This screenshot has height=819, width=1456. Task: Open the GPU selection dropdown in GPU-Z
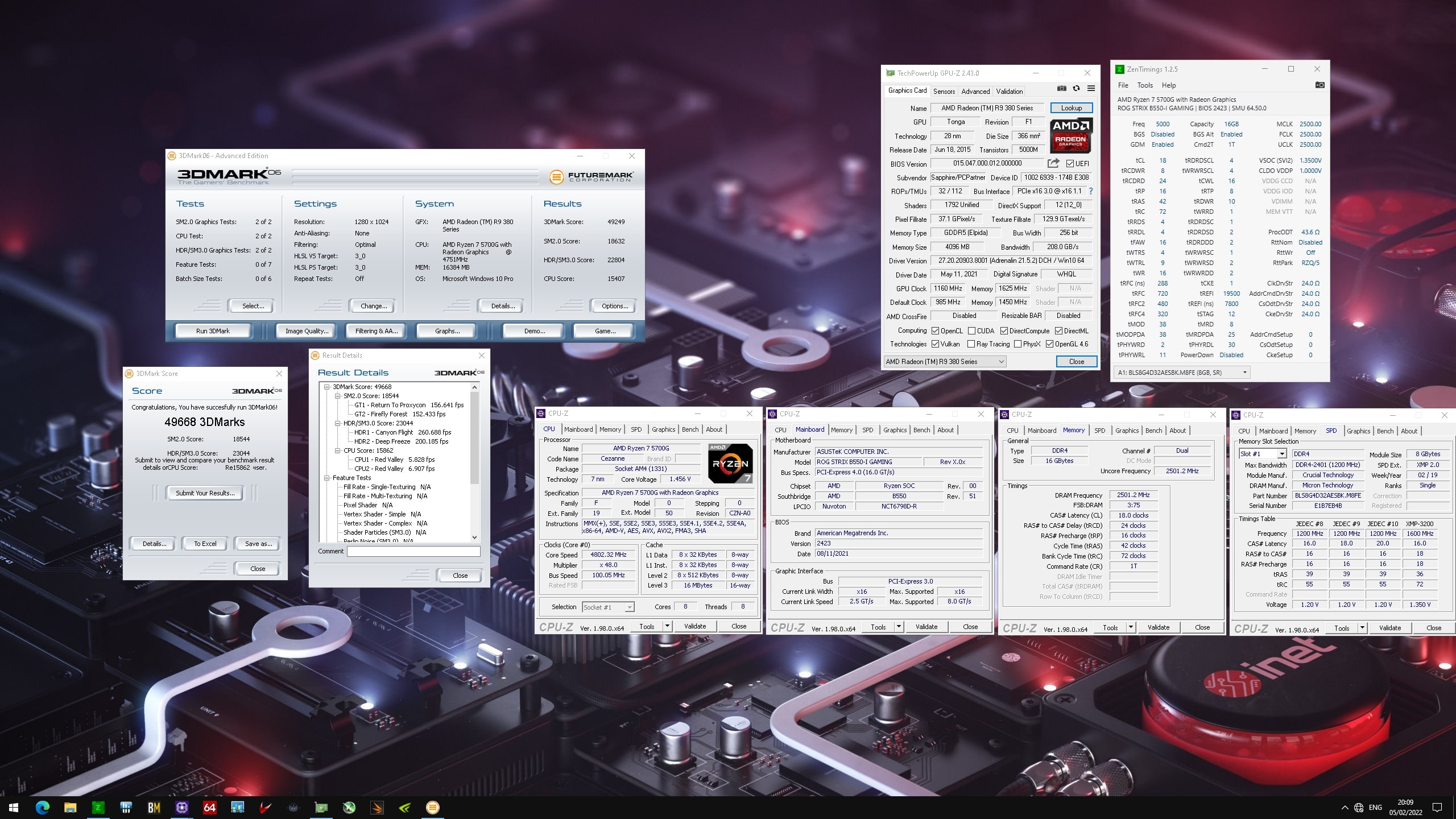pos(945,362)
